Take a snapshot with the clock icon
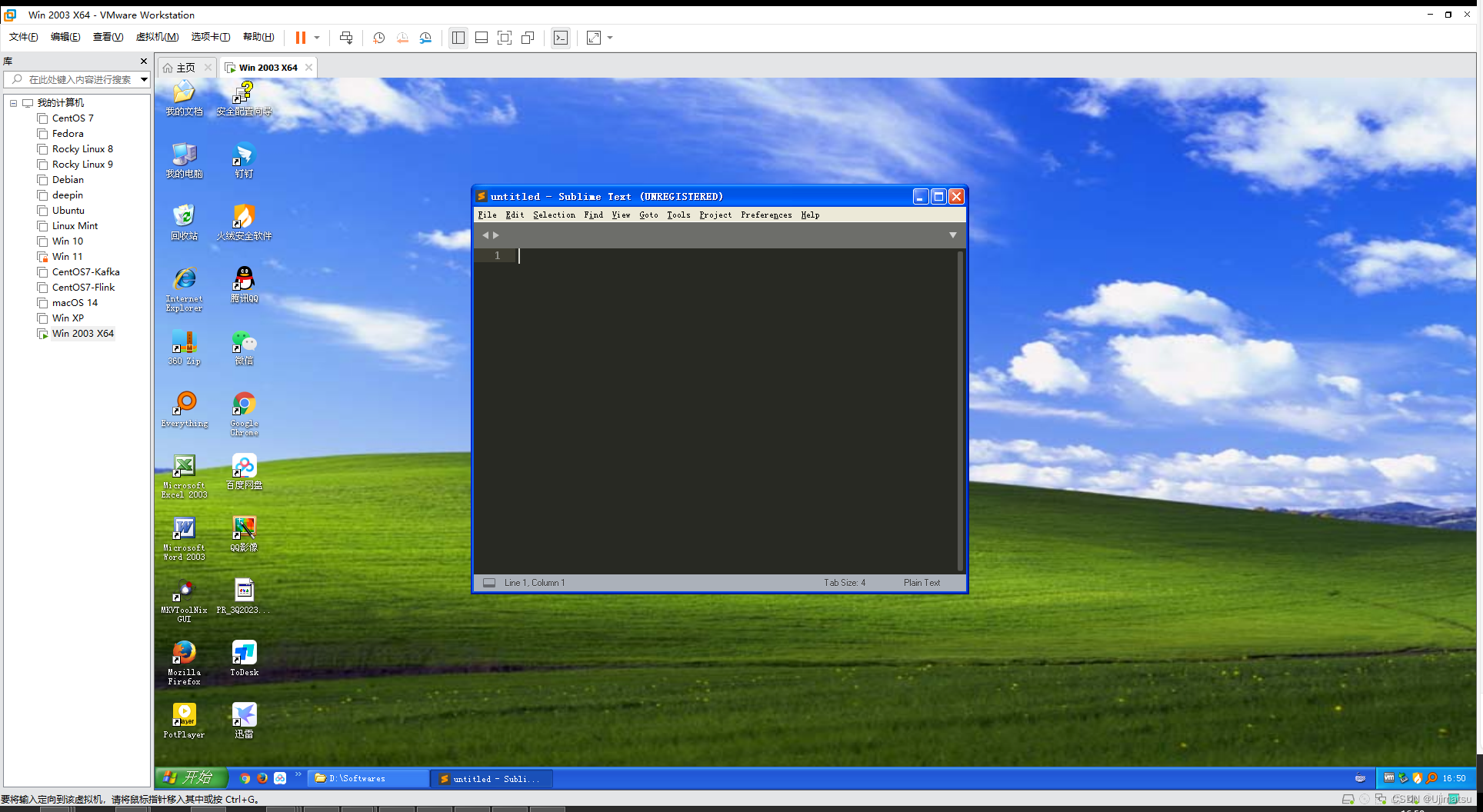Image resolution: width=1483 pixels, height=812 pixels. pos(378,38)
